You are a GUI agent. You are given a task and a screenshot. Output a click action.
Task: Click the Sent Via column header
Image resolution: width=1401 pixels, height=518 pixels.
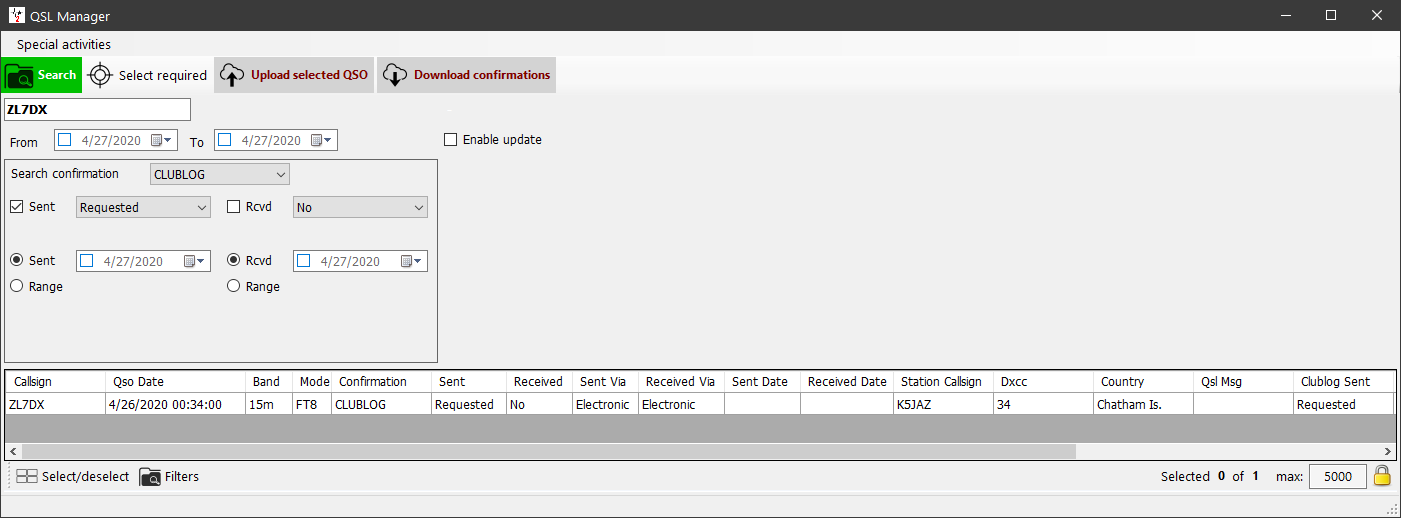(606, 381)
